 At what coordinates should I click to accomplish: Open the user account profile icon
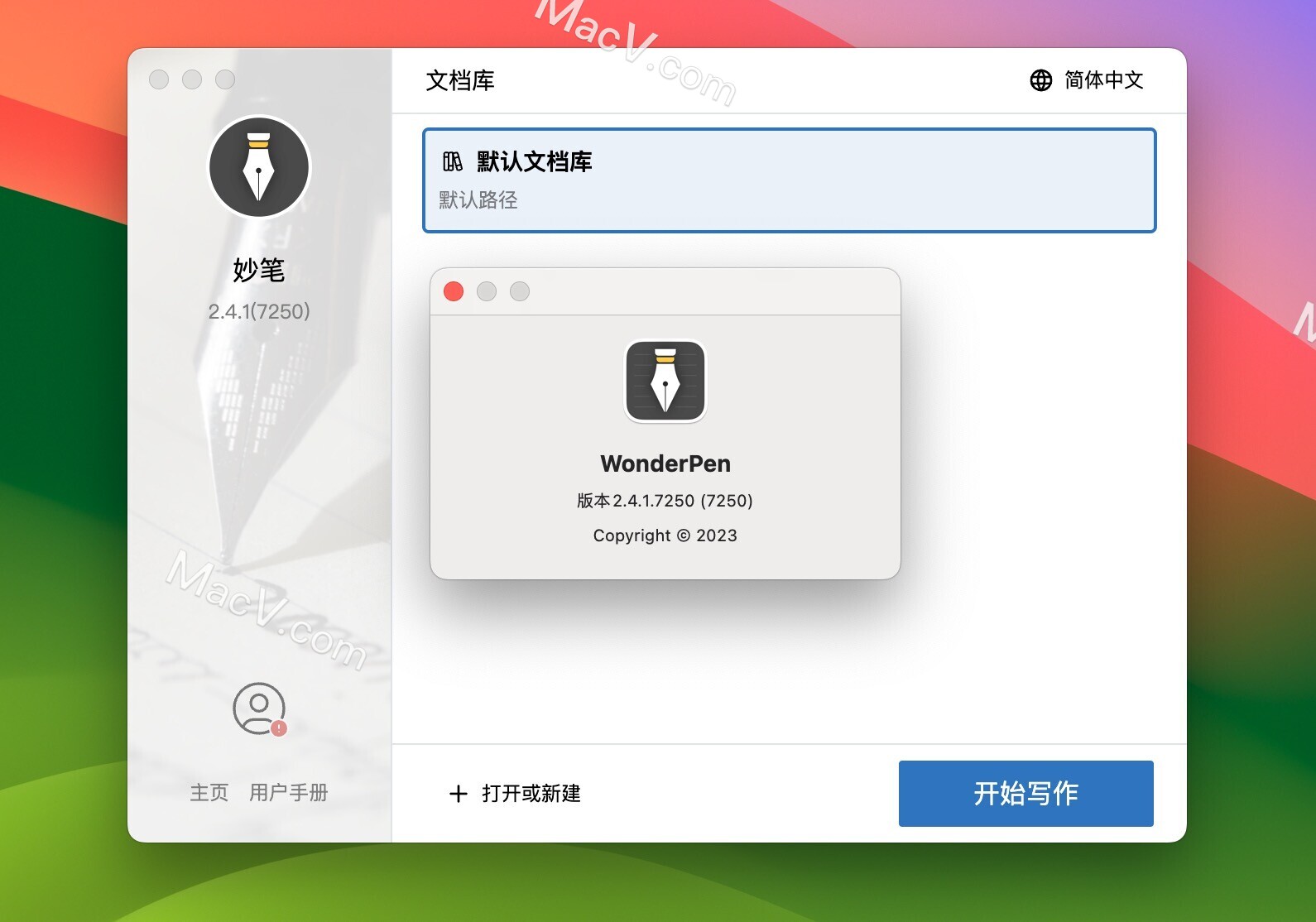[x=259, y=708]
